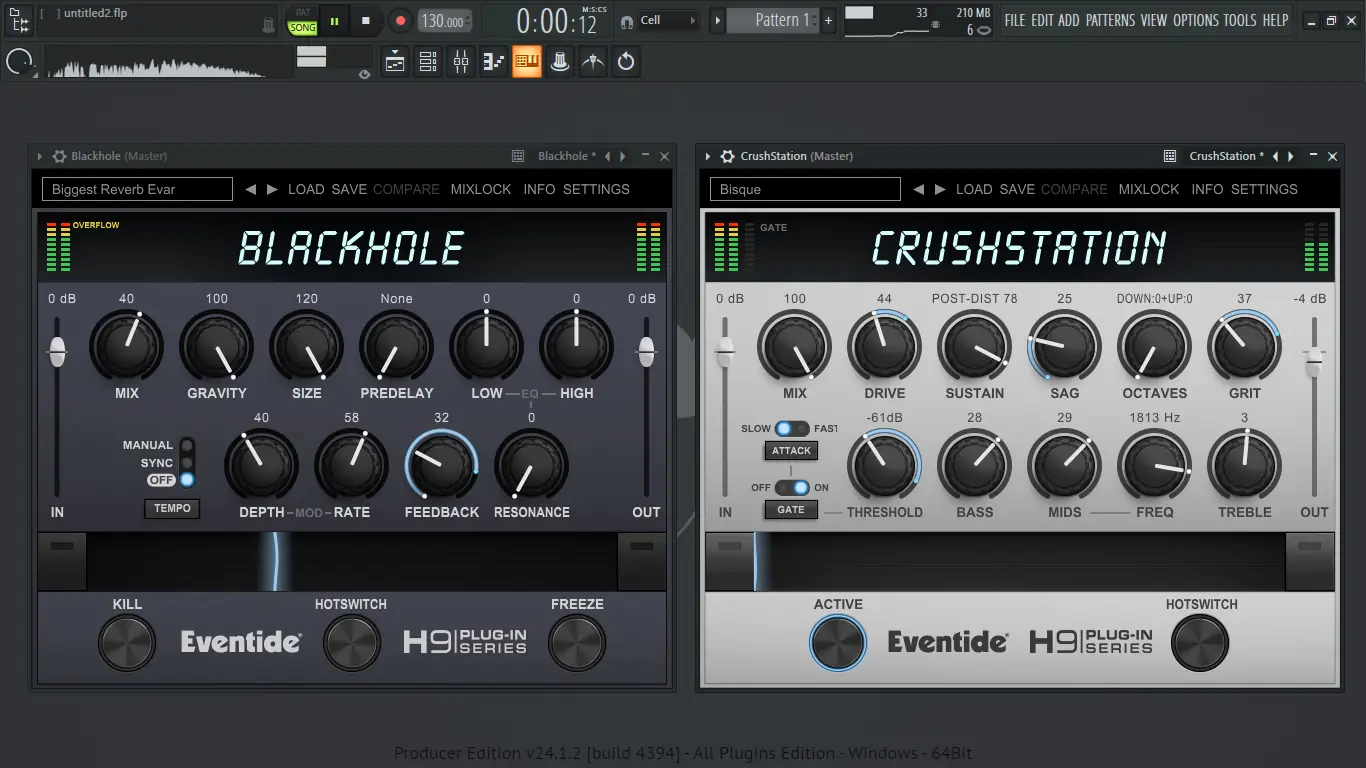1366x768 pixels.
Task: Select the MANUAL tempo mode in Blackhole
Action: point(187,445)
